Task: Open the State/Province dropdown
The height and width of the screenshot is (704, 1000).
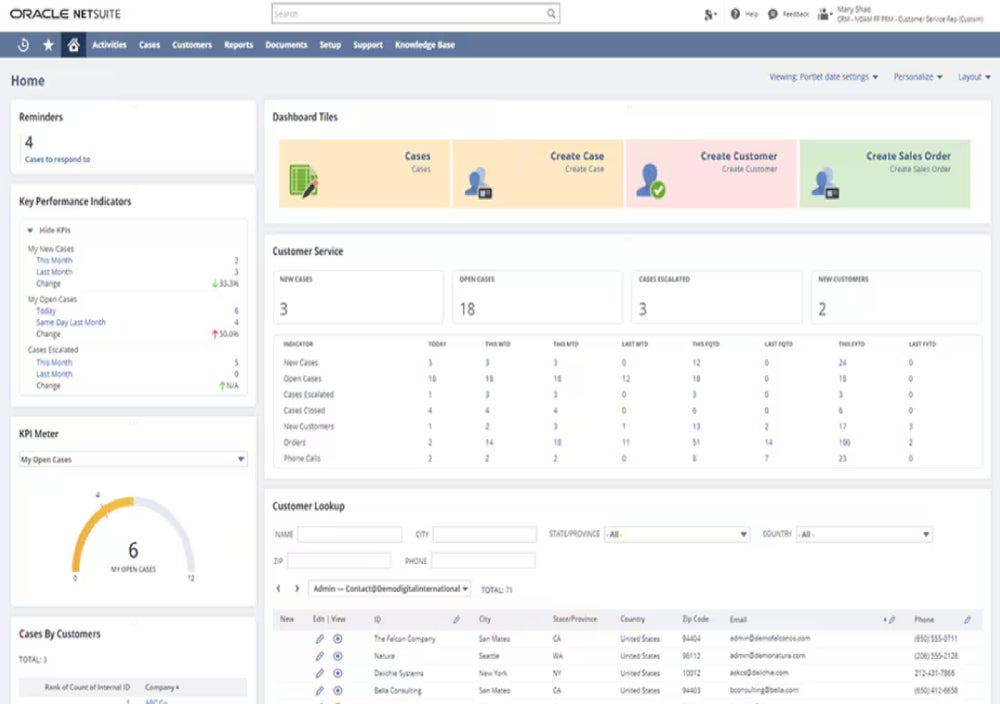Action: point(677,534)
